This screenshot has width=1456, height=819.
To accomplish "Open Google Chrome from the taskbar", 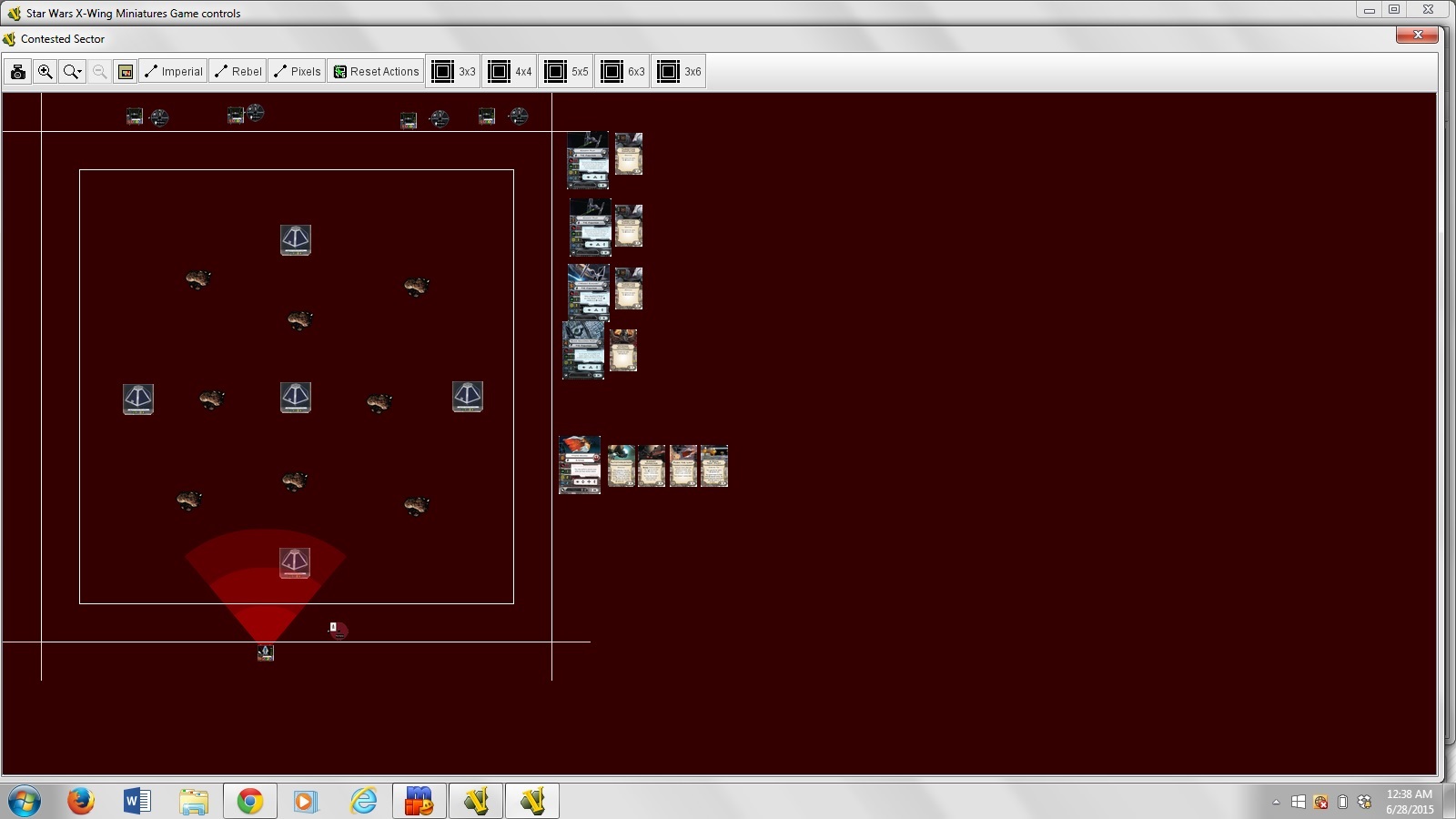I will click(249, 801).
